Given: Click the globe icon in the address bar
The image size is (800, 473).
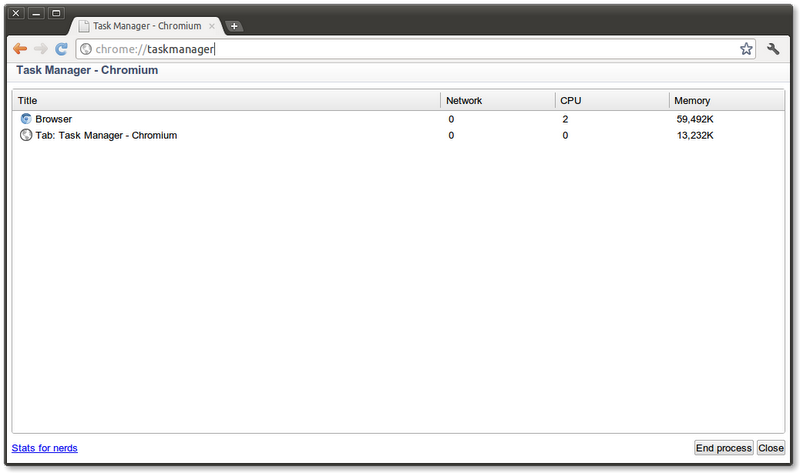Looking at the screenshot, I should (x=86, y=49).
